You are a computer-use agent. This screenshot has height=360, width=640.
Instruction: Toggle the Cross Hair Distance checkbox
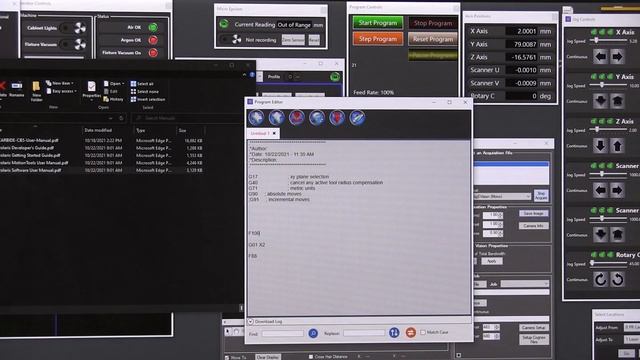tap(311, 357)
